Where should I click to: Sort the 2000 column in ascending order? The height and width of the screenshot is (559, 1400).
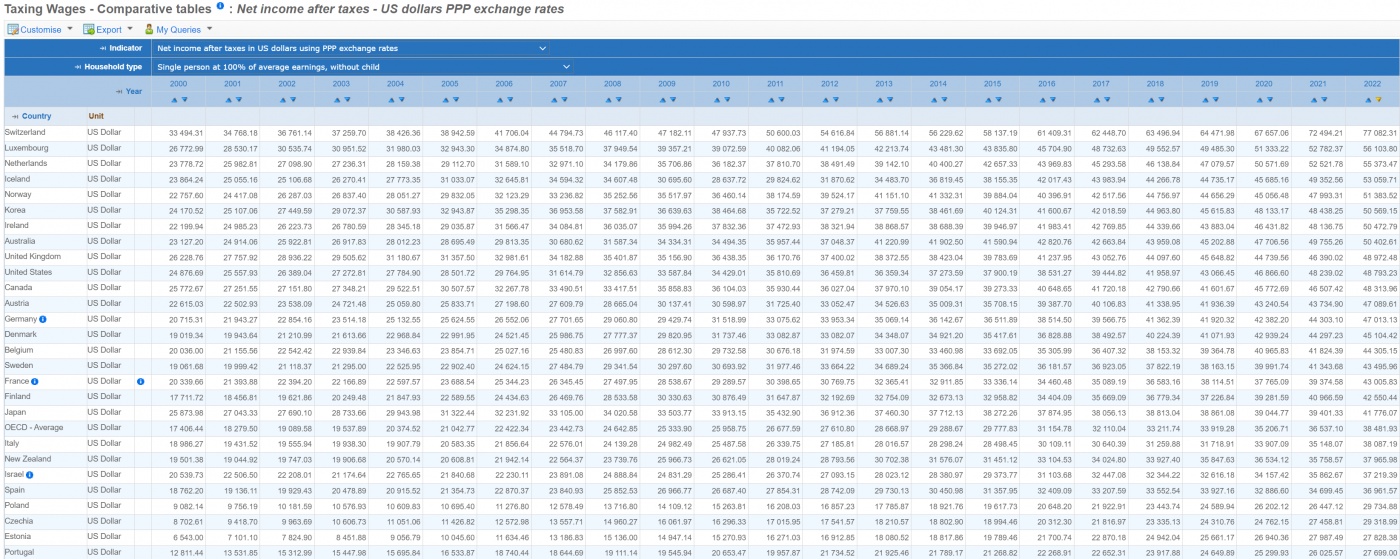tap(173, 100)
